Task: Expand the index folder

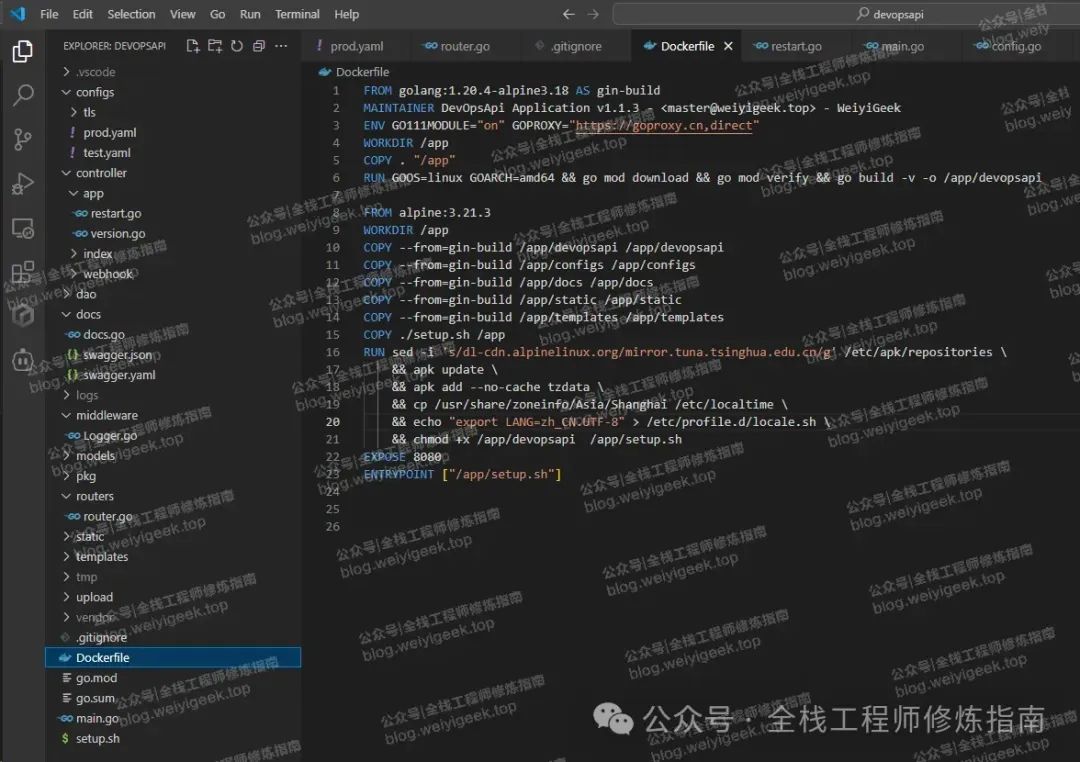Action: (173, 254)
